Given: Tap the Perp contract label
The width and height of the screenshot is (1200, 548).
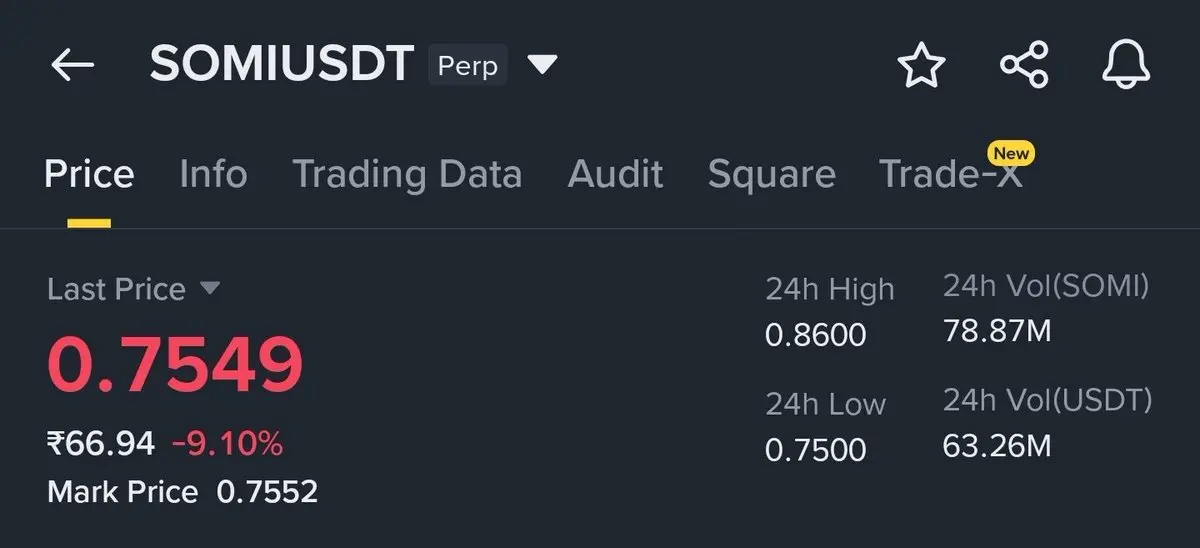Looking at the screenshot, I should 468,66.
